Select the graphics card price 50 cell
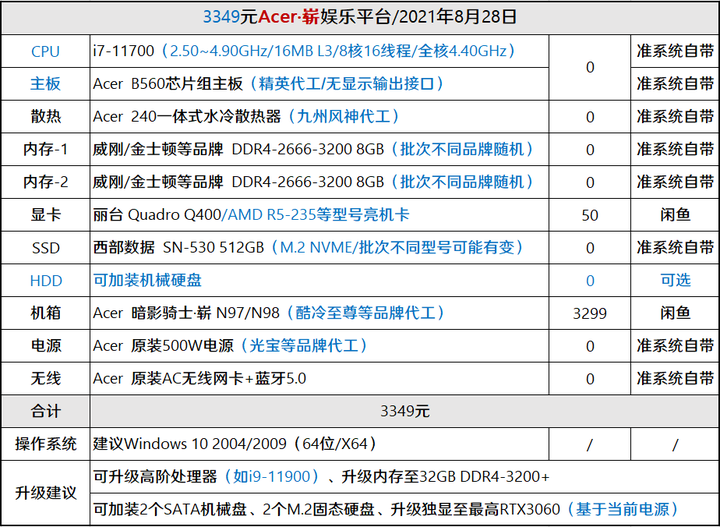Viewport: 720px width, 527px height. click(590, 215)
